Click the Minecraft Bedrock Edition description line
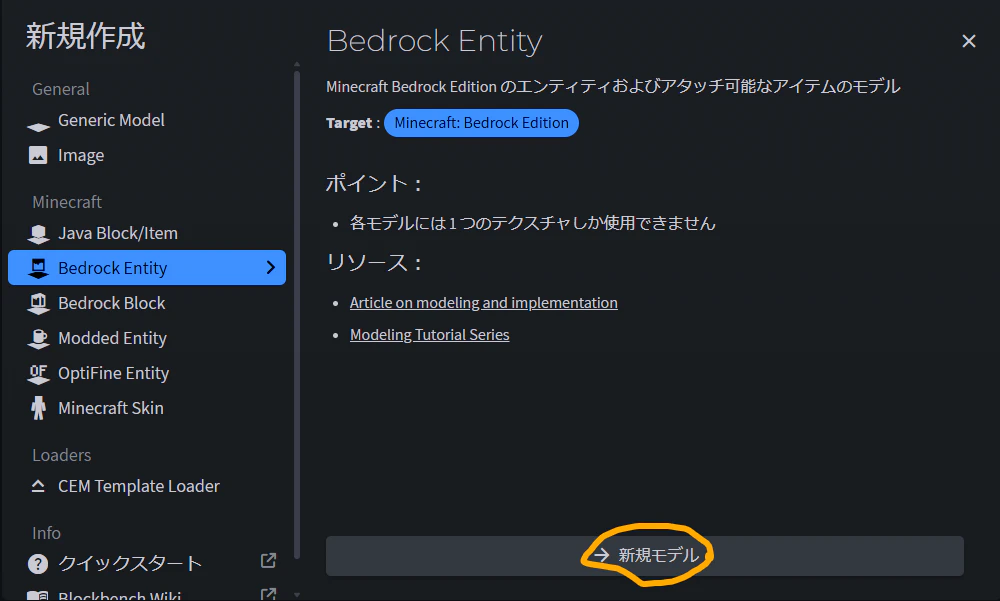 click(x=613, y=86)
